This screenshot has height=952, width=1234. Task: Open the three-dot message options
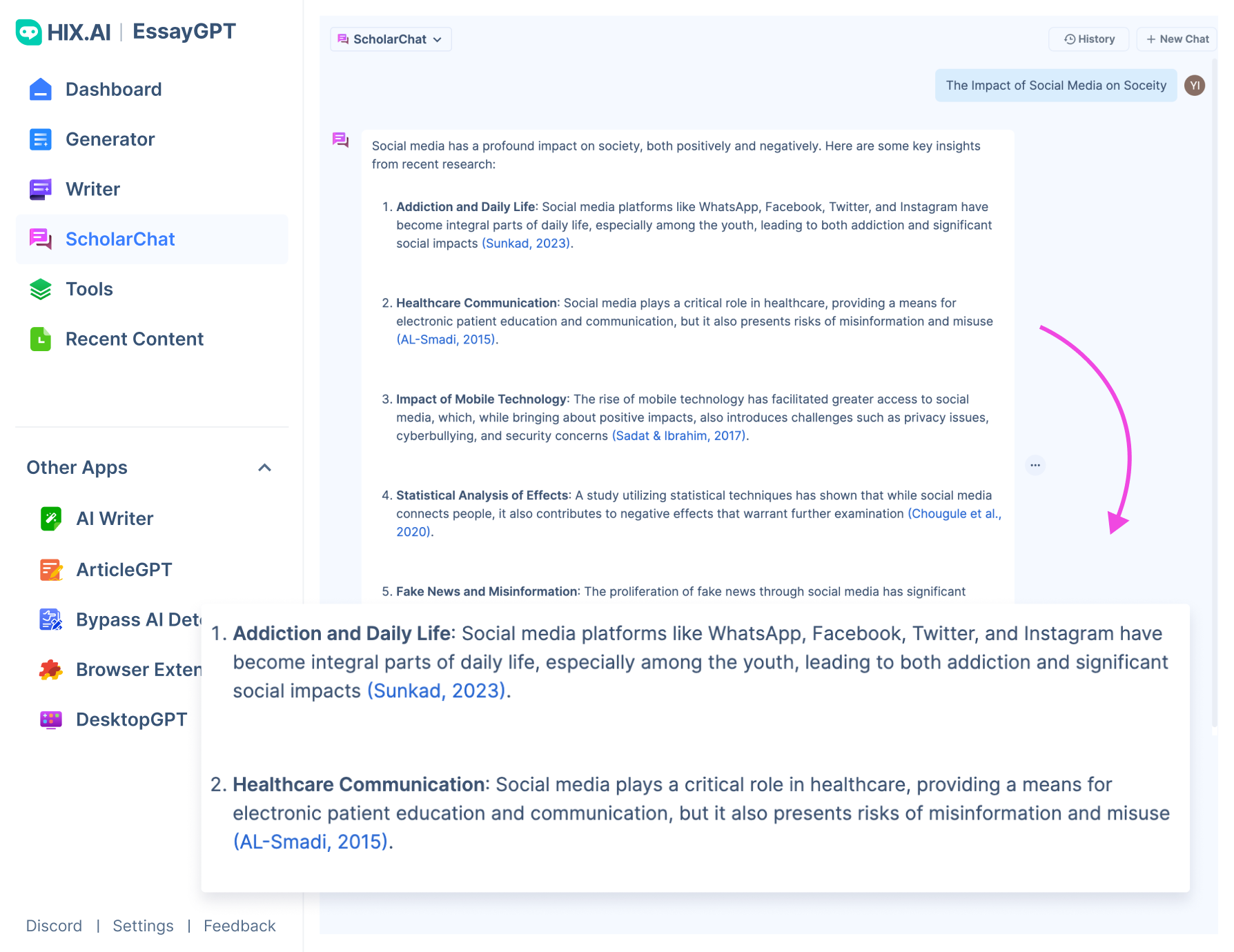pyautogui.click(x=1035, y=465)
